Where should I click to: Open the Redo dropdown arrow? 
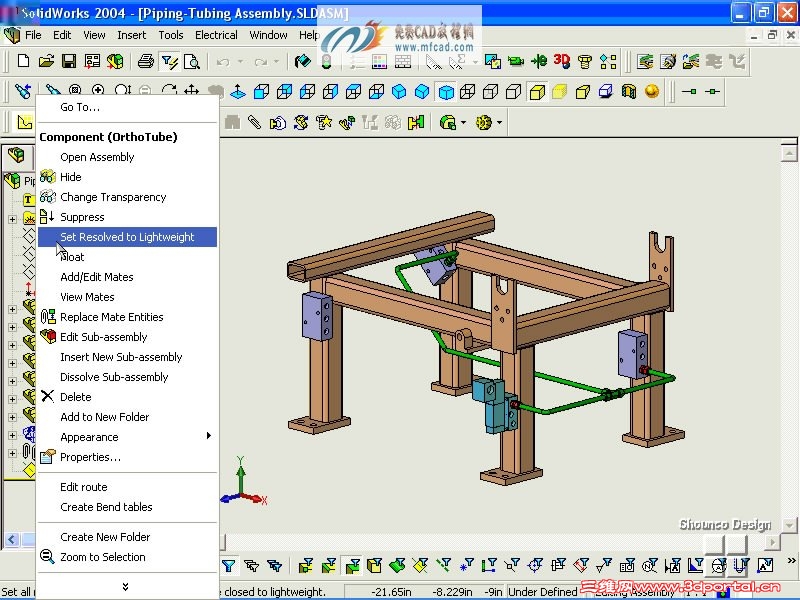click(276, 62)
